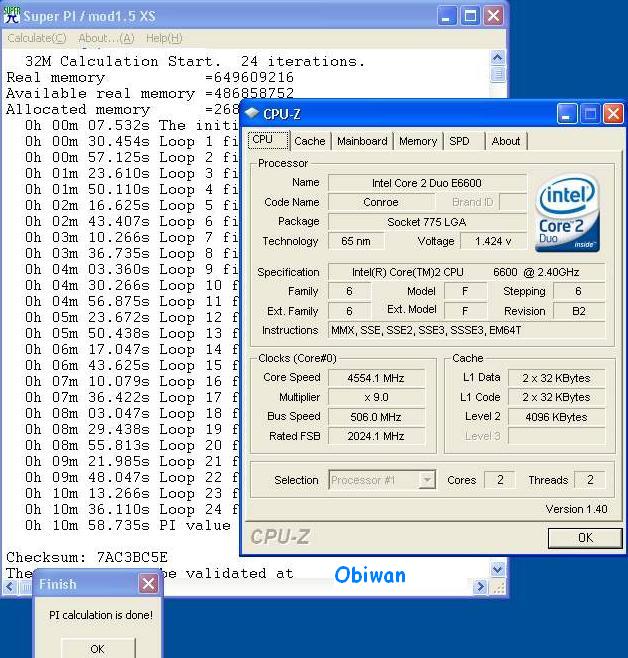Switch to the CPU tab in CPU-Z

click(x=268, y=140)
